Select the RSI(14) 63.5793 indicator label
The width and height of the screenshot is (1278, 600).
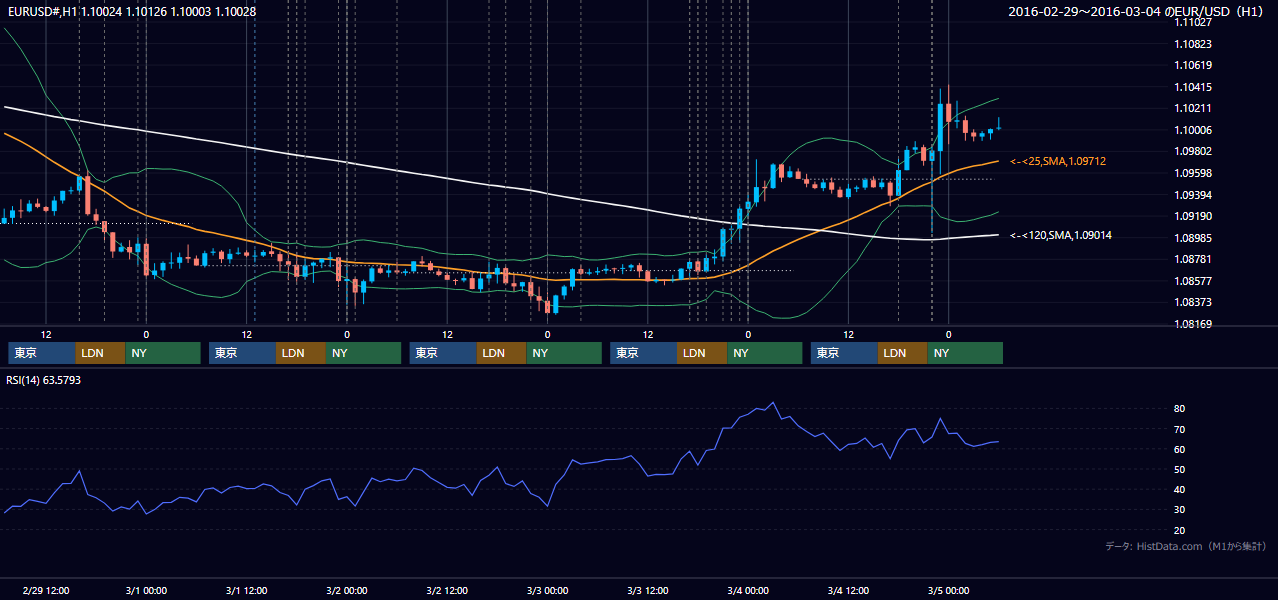44,380
